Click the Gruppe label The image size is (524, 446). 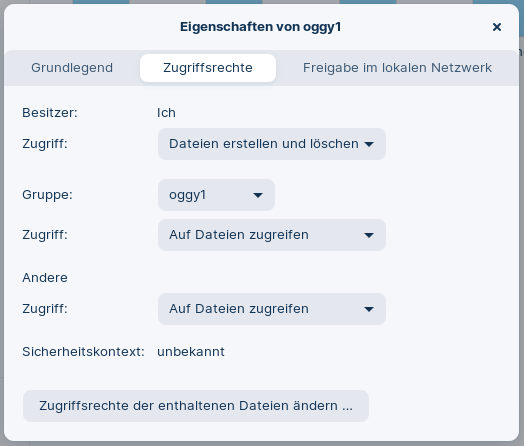(47, 195)
